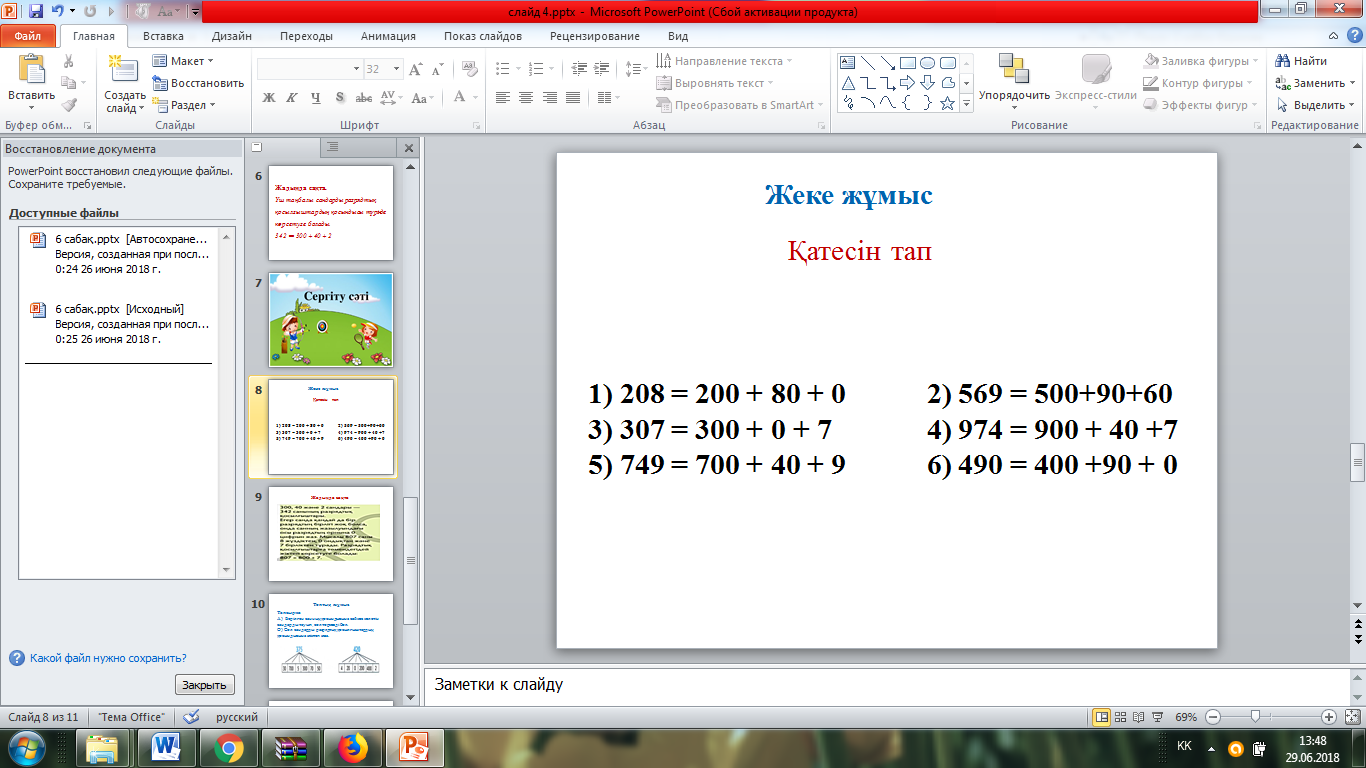Screen dimensions: 1366x768
Task: Switch to the Animation (Анимация) tab
Action: [389, 36]
